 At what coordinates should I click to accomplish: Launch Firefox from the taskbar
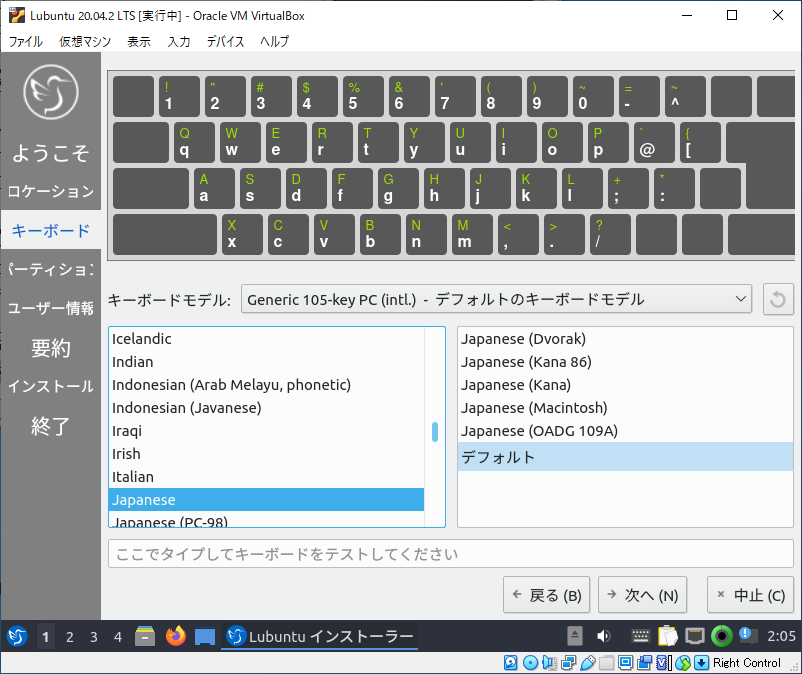pyautogui.click(x=175, y=637)
